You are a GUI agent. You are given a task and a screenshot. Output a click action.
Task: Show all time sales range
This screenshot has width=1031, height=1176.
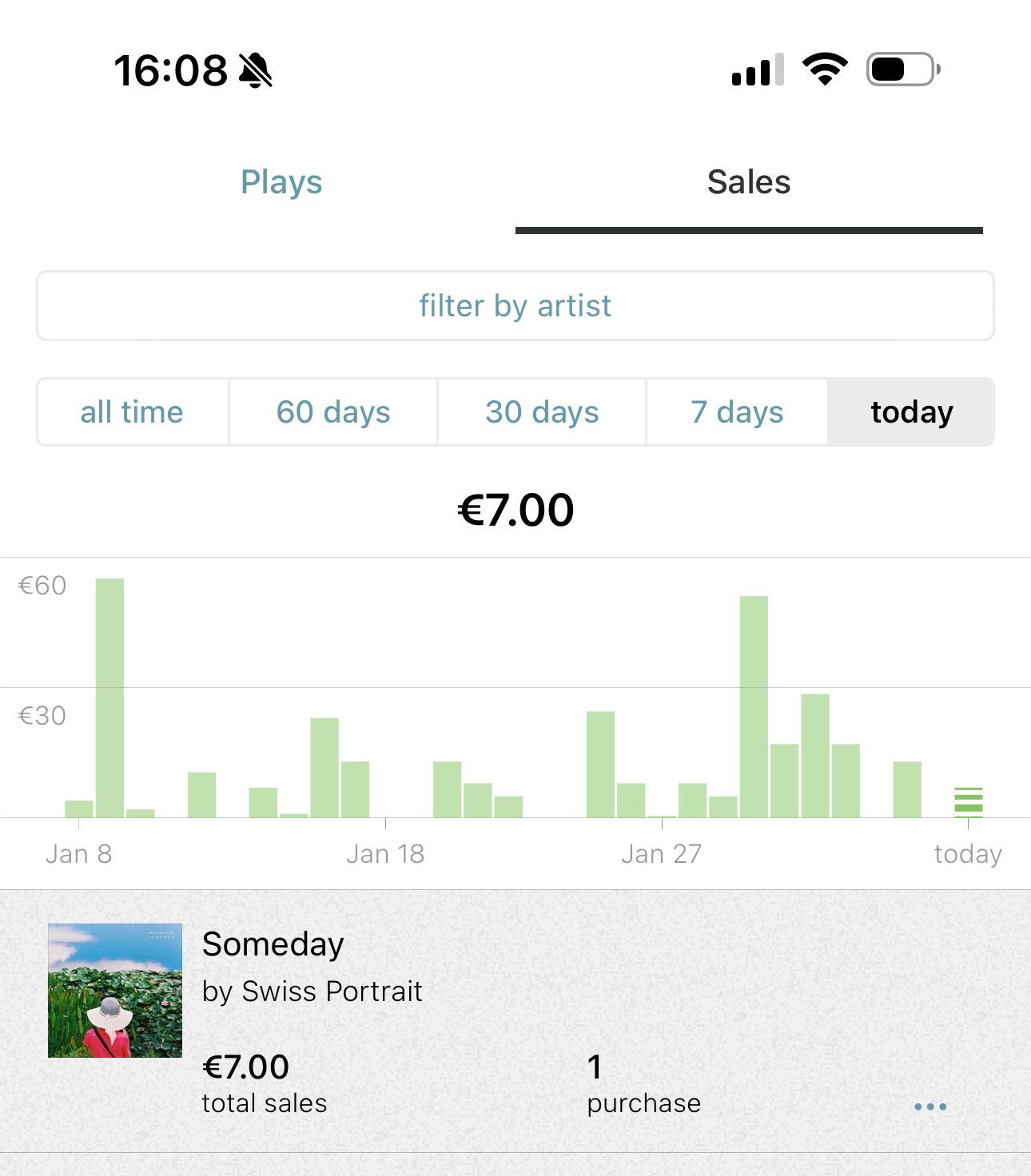132,412
